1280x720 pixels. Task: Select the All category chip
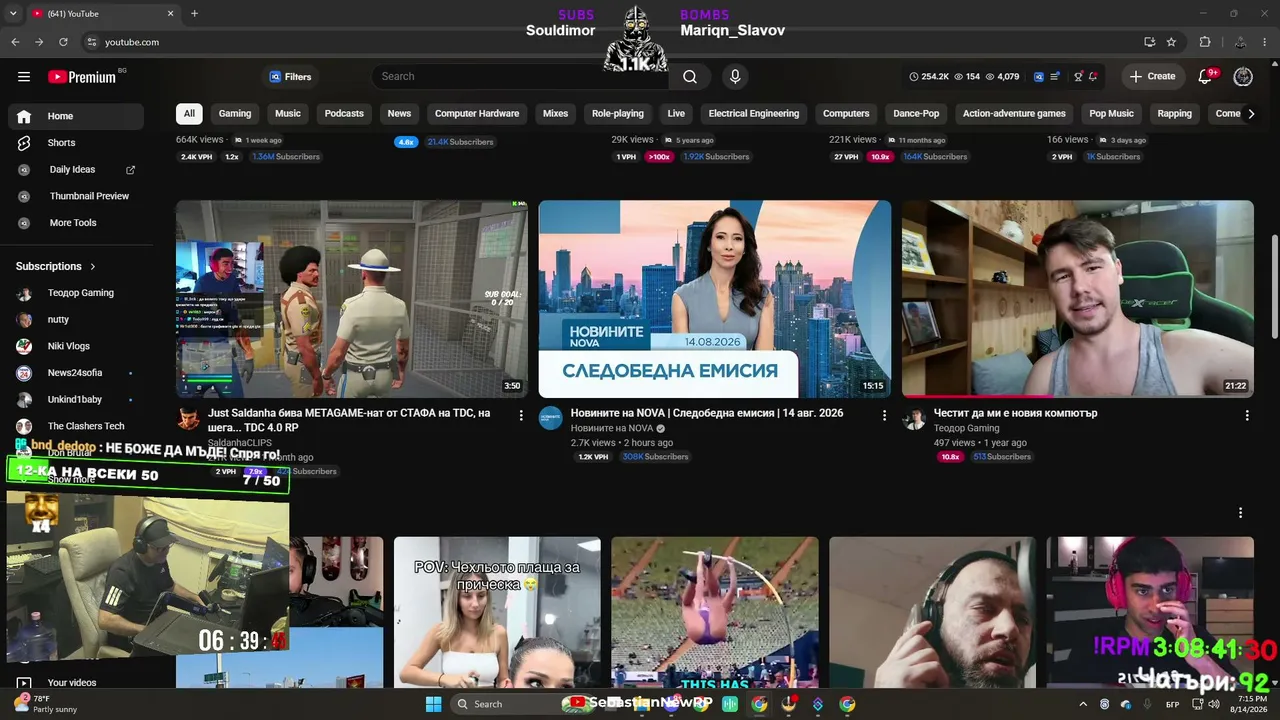tap(189, 114)
